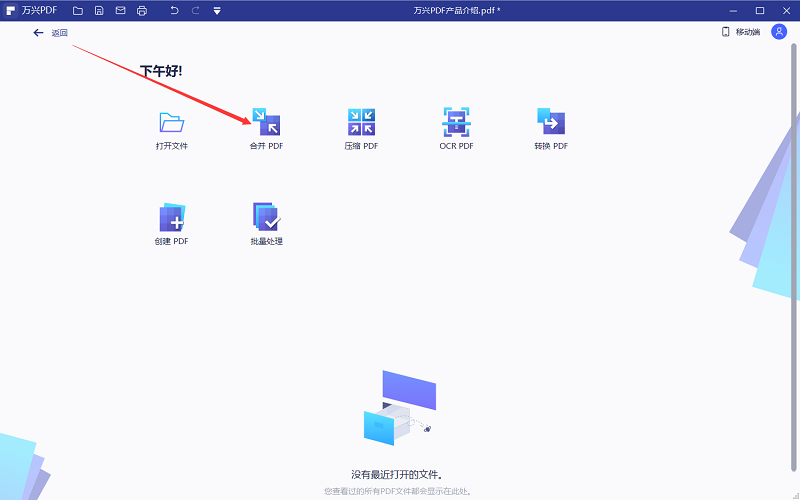Click the 下午好! greeting text
The image size is (800, 500).
click(x=161, y=71)
